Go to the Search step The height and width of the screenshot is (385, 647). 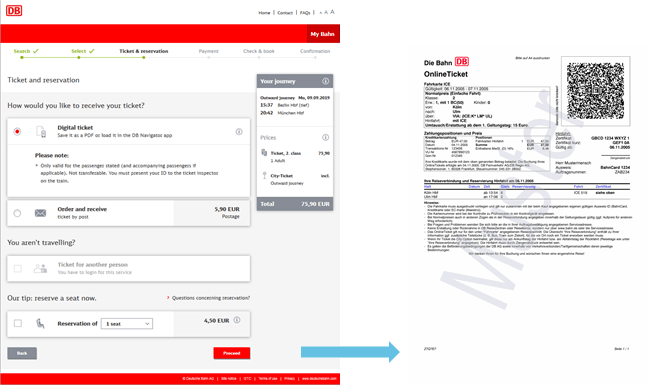22,51
